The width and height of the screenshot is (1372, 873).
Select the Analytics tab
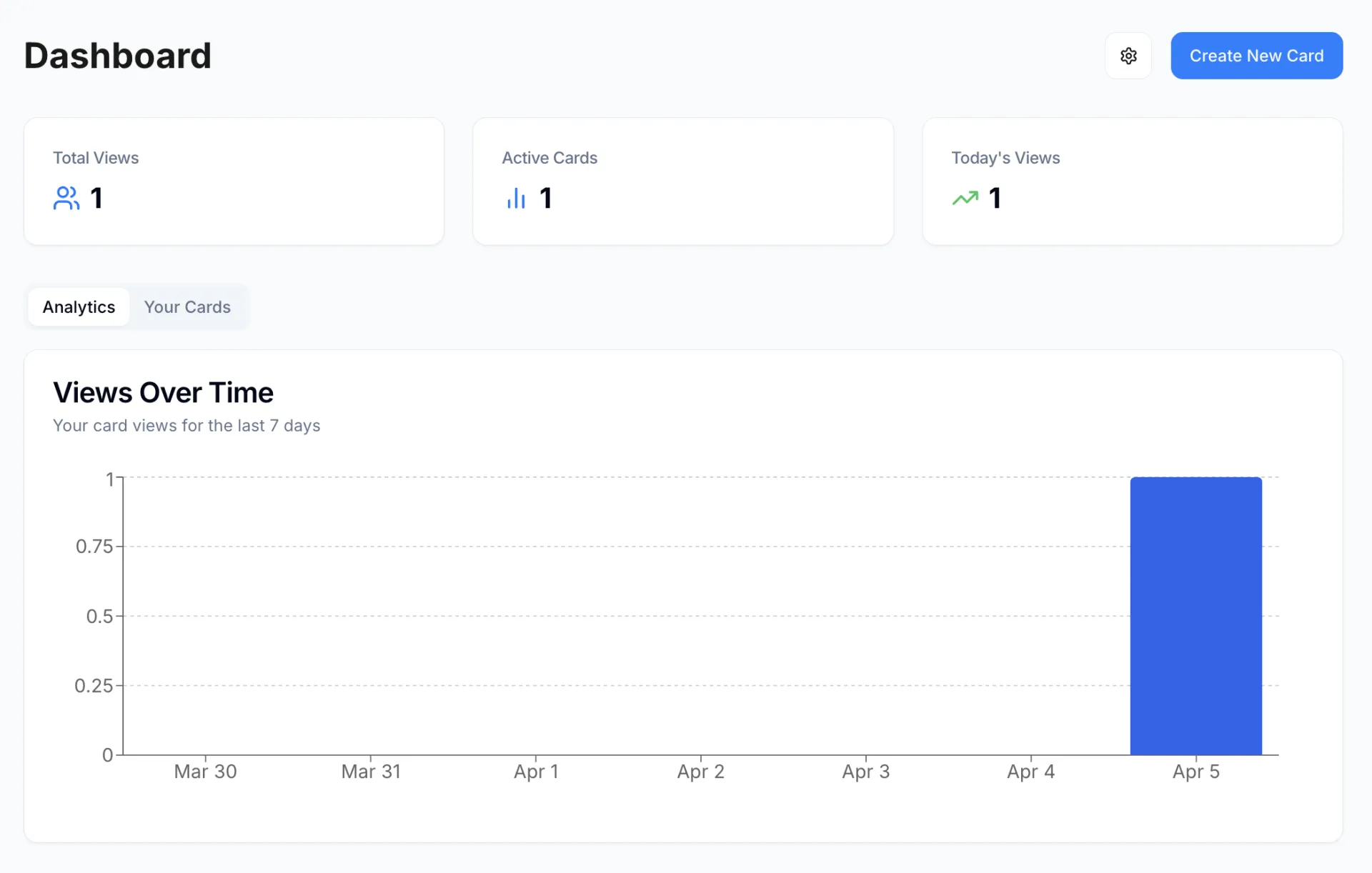[x=79, y=307]
